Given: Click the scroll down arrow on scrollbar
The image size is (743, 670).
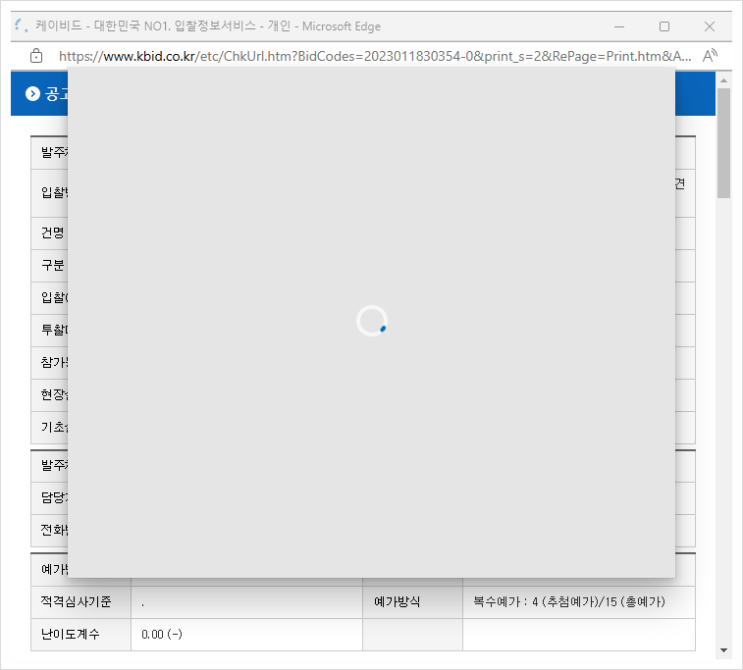Looking at the screenshot, I should [724, 650].
